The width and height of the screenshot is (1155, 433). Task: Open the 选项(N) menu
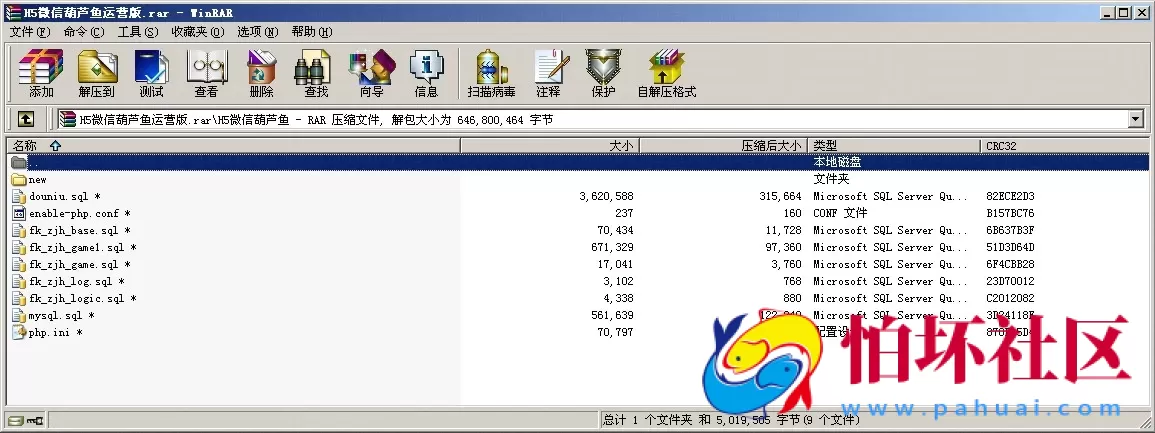[x=258, y=32]
